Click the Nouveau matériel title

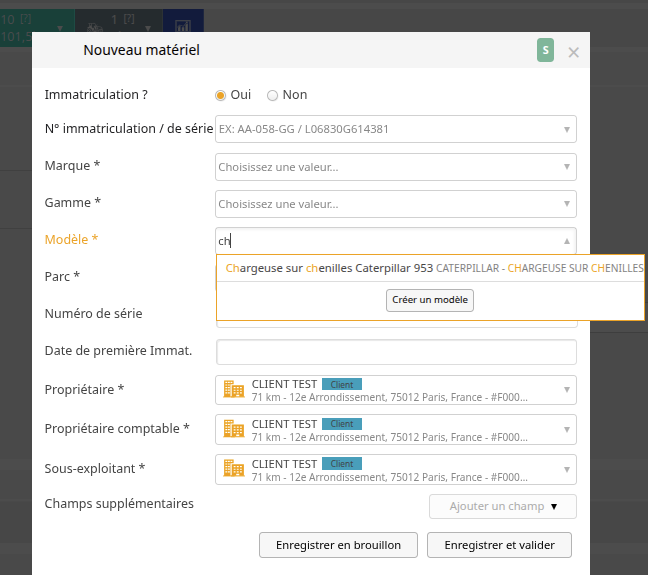coord(141,50)
